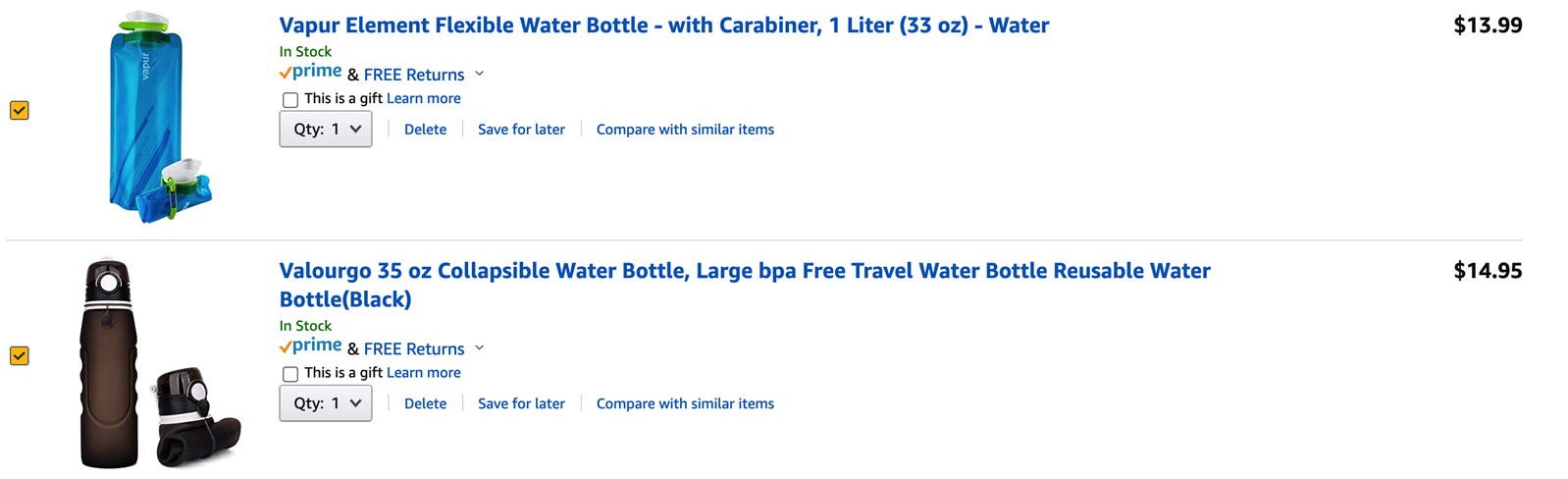Click the prime logo on Vapur item
Screen dimensions: 1568x479
click(x=311, y=72)
